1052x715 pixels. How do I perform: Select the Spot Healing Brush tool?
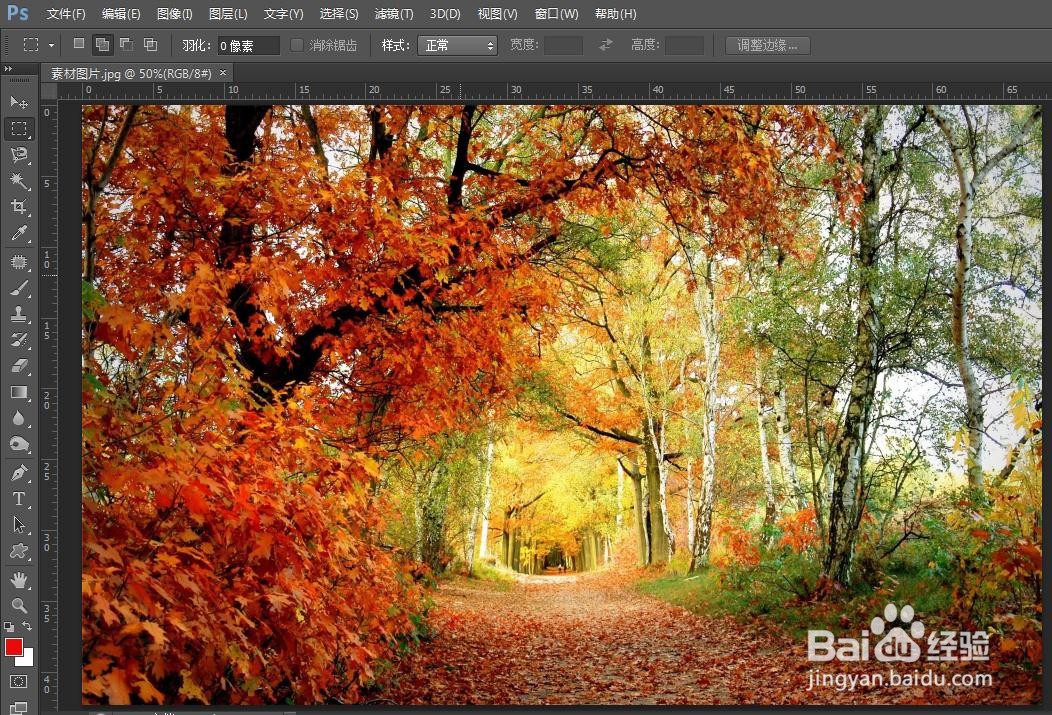point(19,262)
